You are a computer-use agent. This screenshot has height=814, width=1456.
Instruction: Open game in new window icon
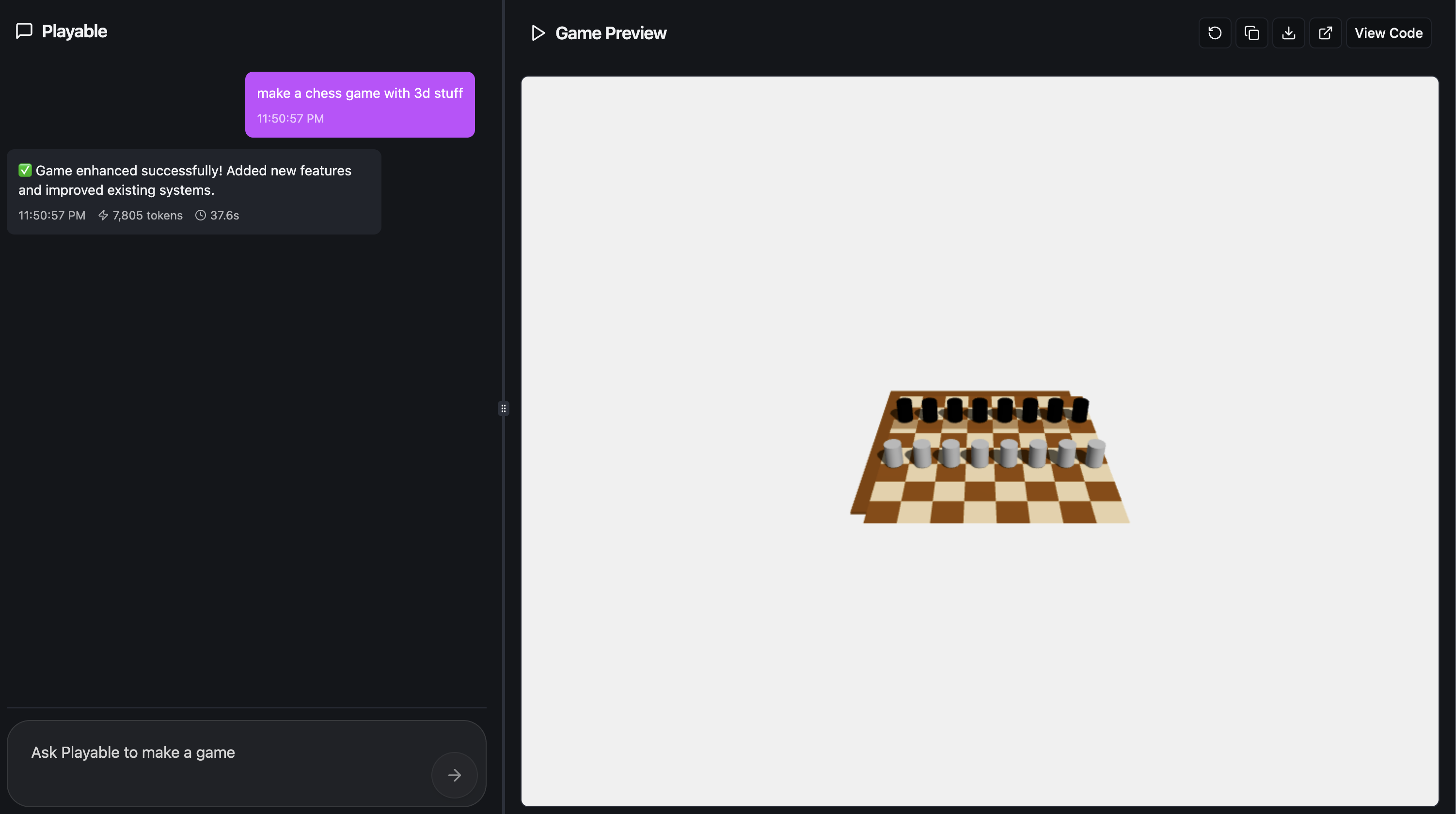pyautogui.click(x=1325, y=33)
